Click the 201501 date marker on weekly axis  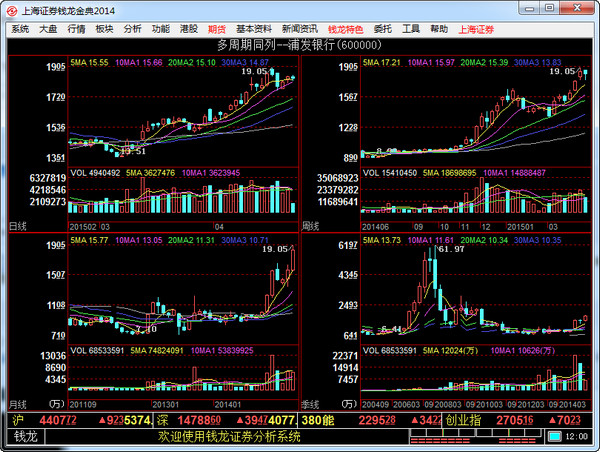[520, 227]
